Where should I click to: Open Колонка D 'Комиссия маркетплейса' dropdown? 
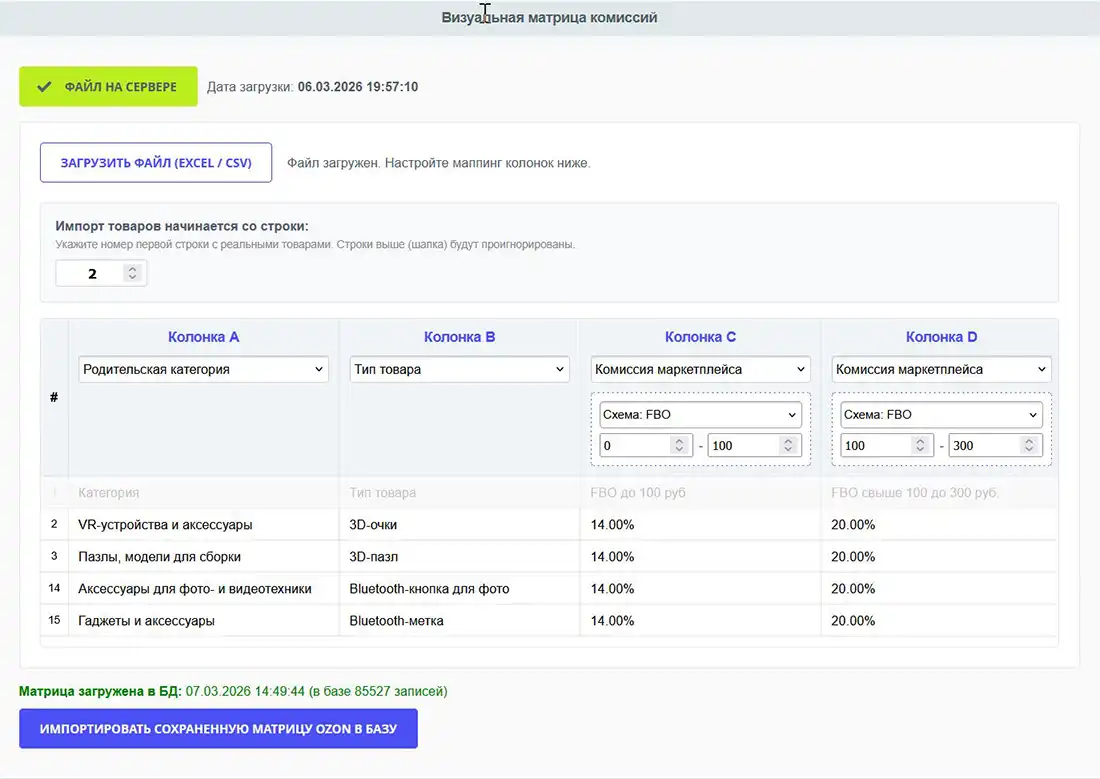(941, 370)
